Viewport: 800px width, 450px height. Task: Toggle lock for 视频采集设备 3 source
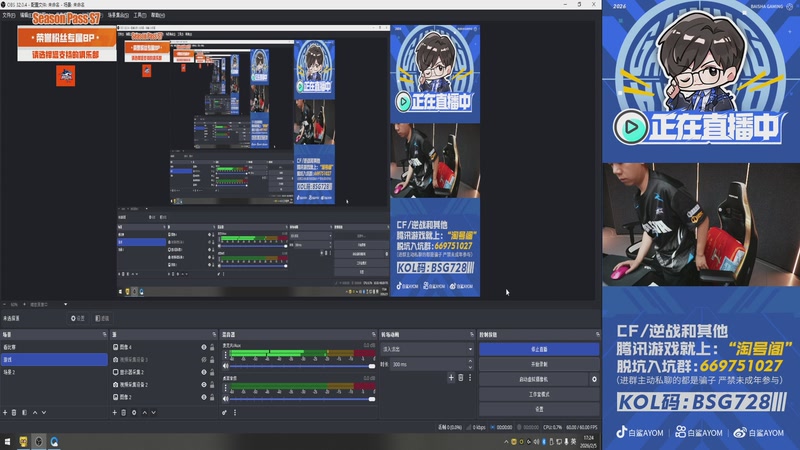(212, 360)
